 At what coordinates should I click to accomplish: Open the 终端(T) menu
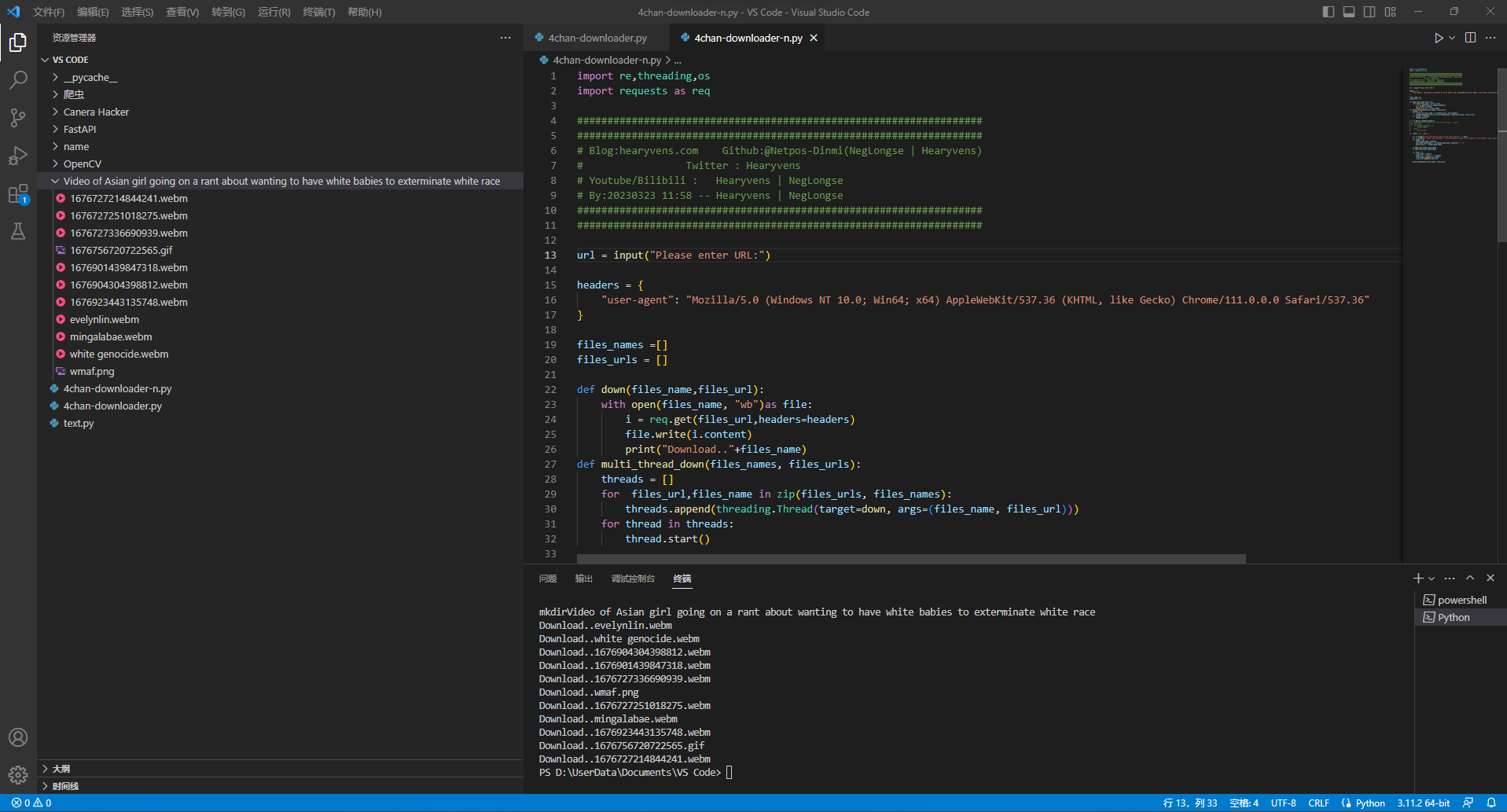(x=319, y=12)
